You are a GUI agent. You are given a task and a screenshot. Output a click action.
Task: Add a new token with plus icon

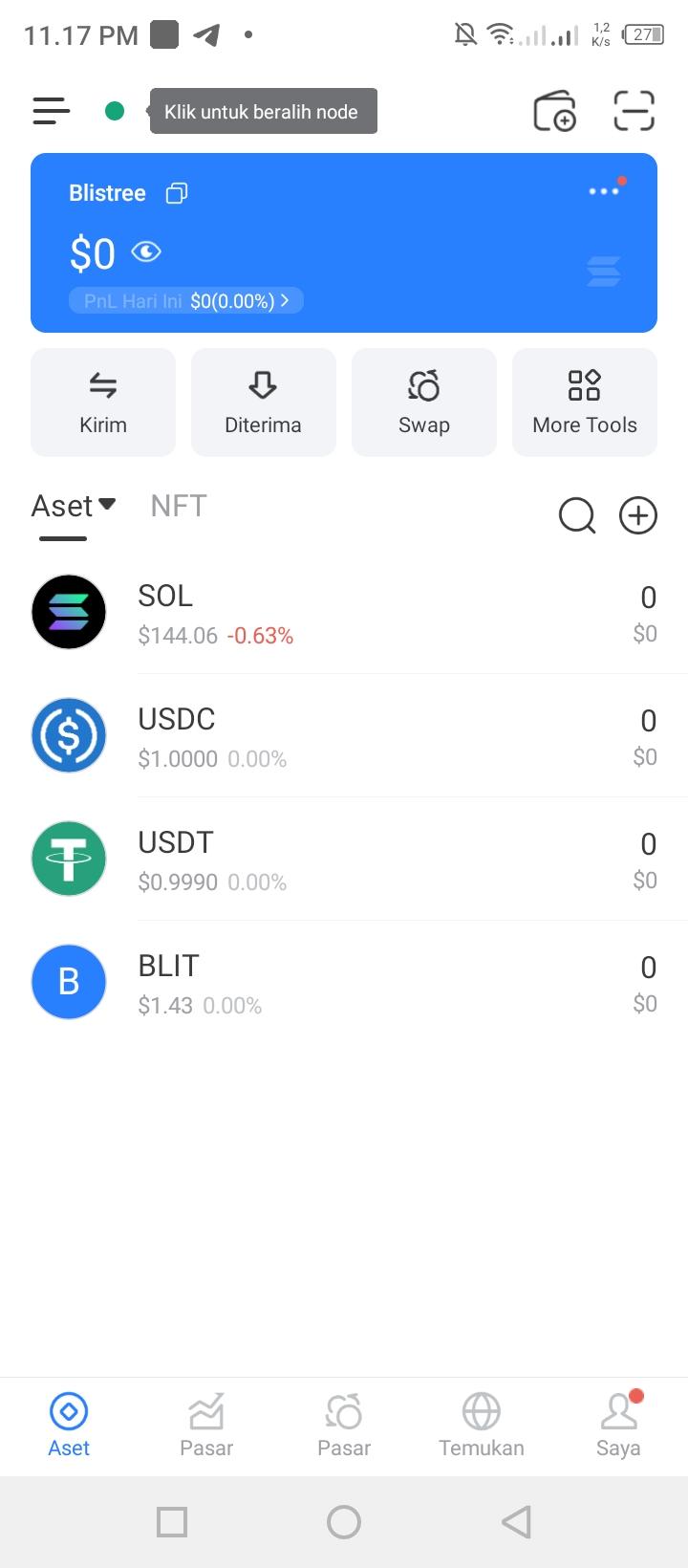[638, 516]
